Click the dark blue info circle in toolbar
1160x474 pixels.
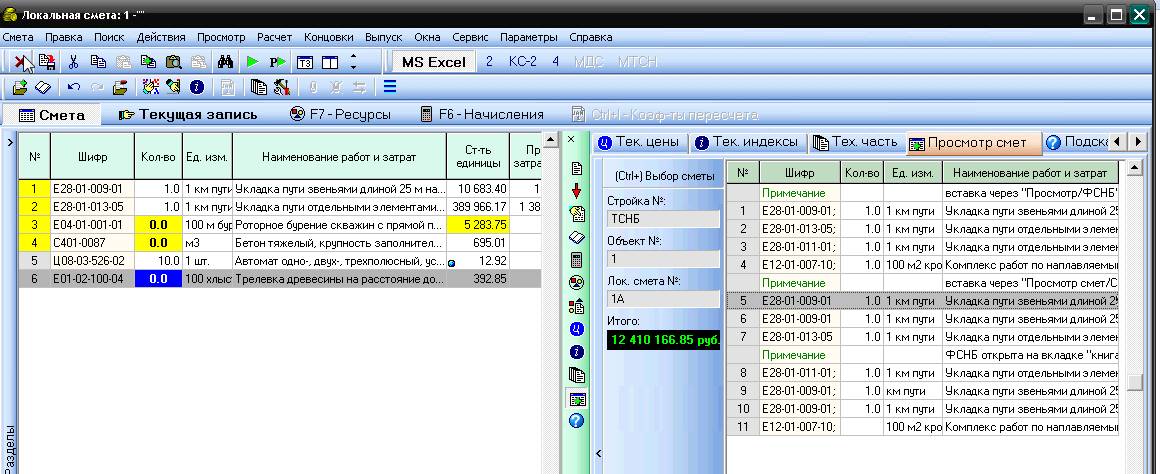point(196,87)
